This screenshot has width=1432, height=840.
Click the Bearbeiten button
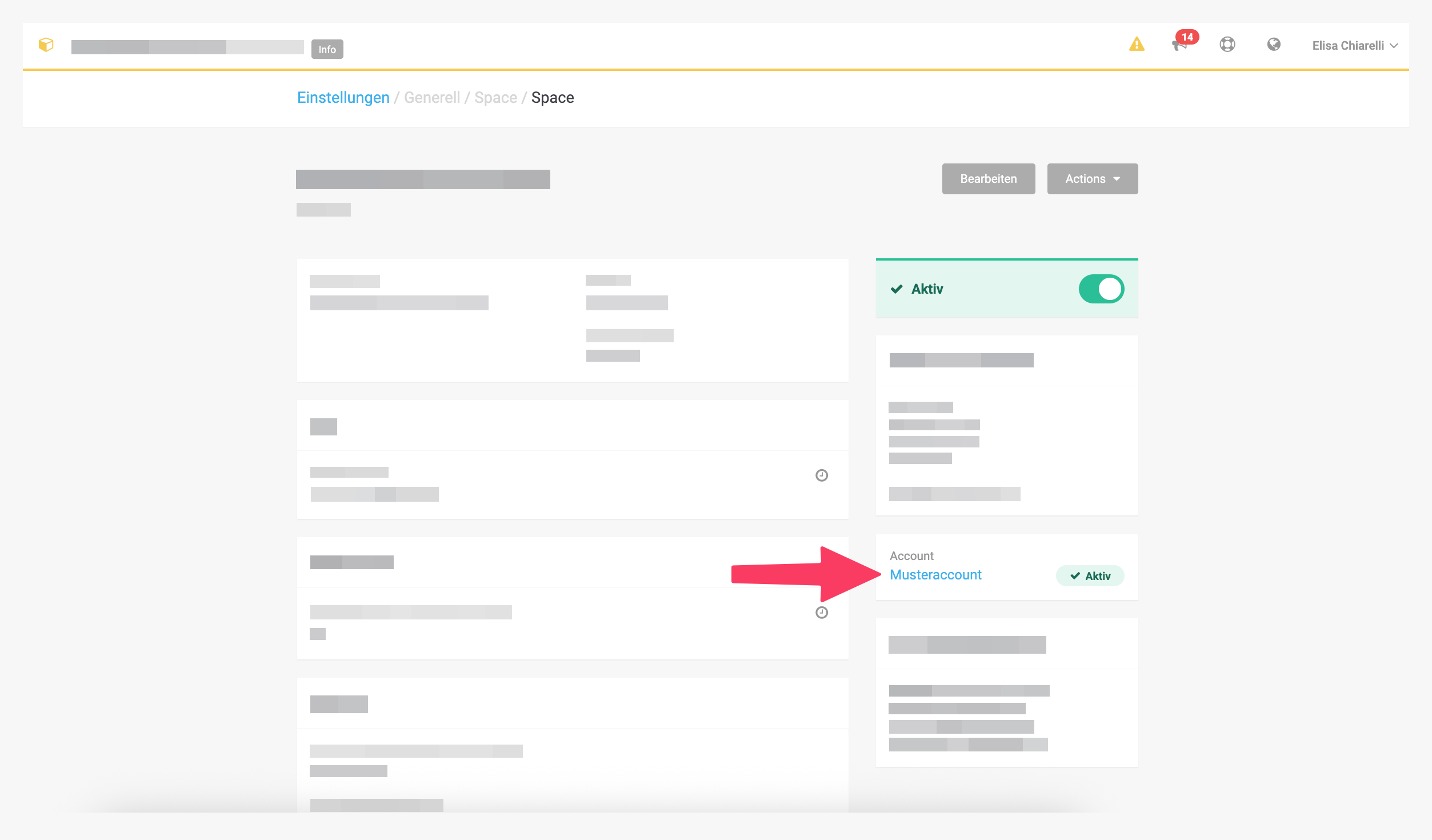(x=989, y=179)
